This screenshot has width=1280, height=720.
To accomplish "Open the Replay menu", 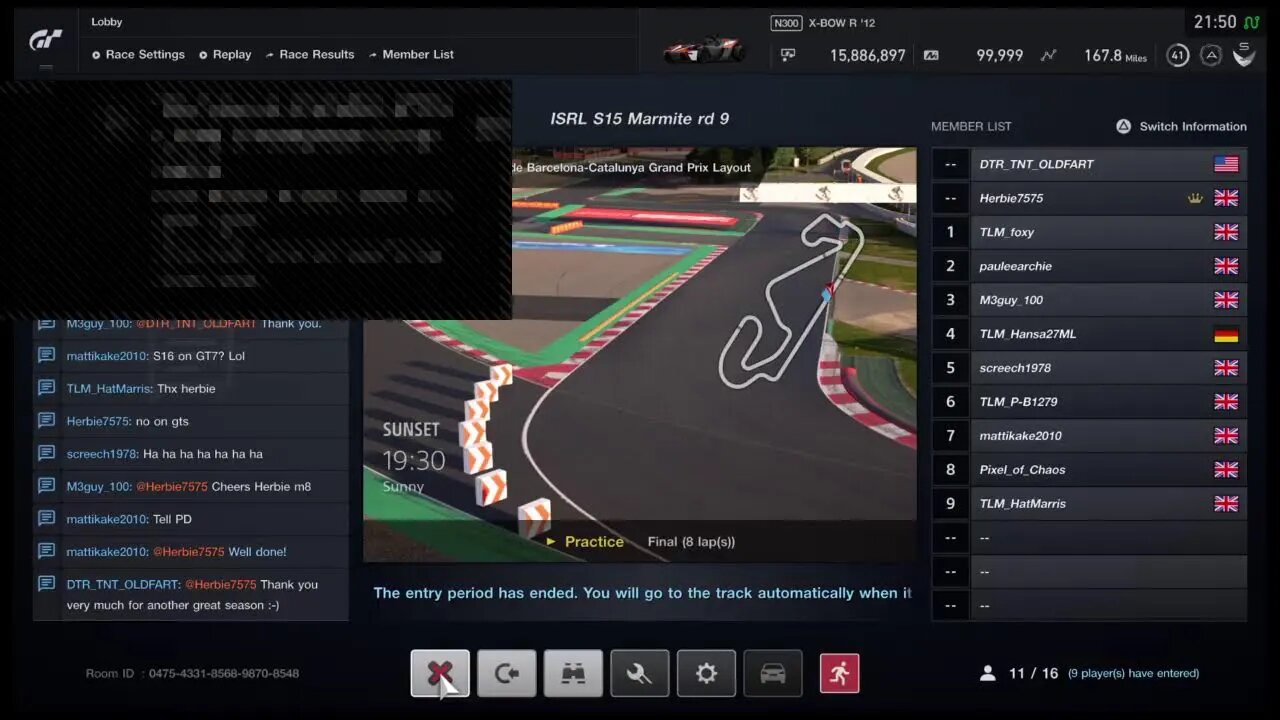I will [x=225, y=55].
